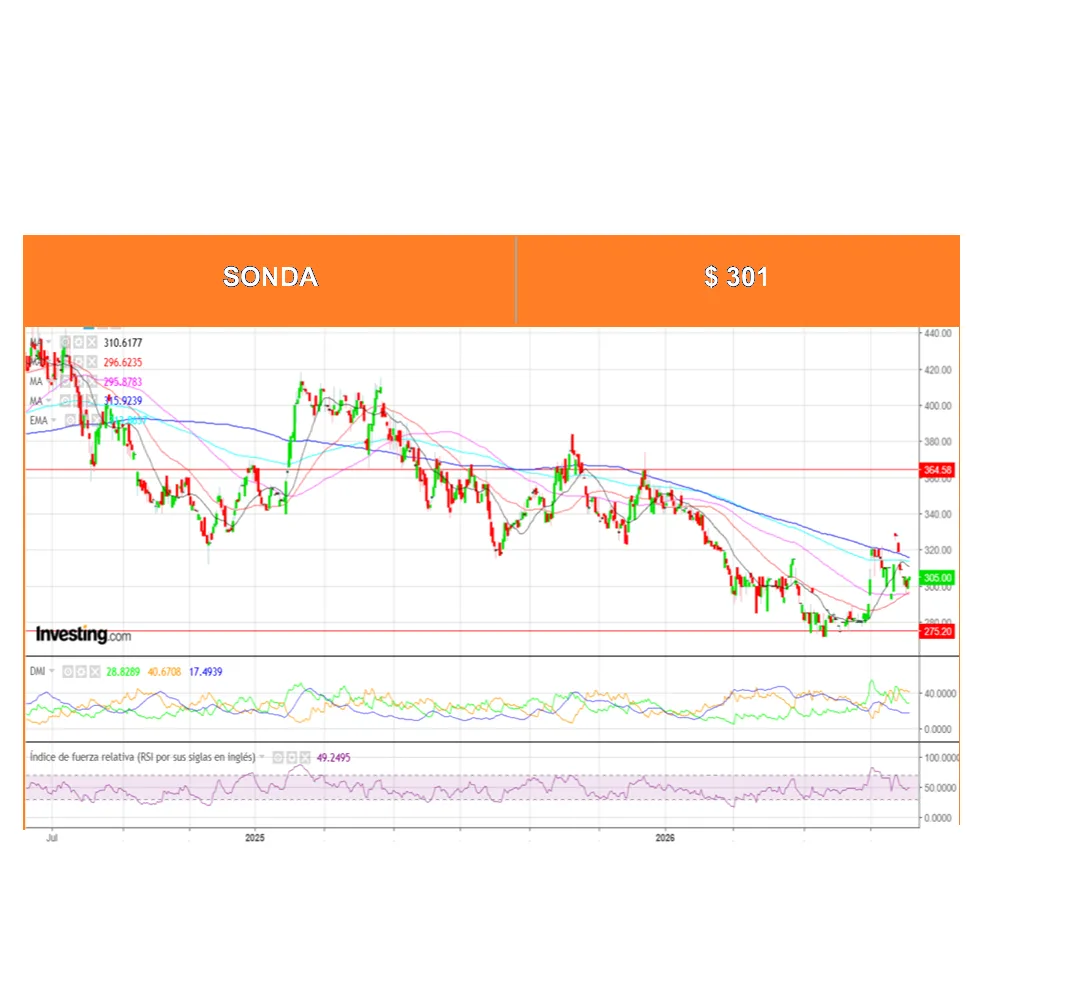Click the Jul label on time axis

52,838
